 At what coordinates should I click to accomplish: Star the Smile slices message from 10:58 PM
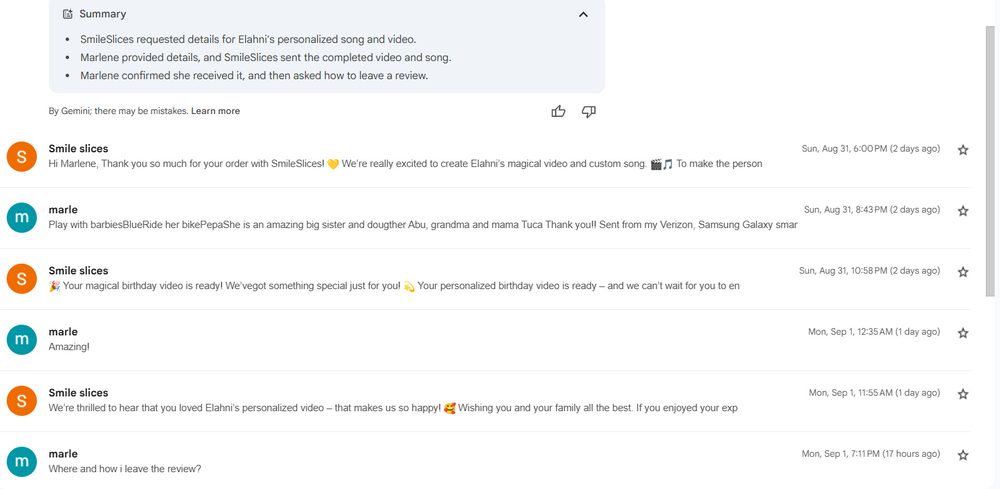tap(963, 272)
